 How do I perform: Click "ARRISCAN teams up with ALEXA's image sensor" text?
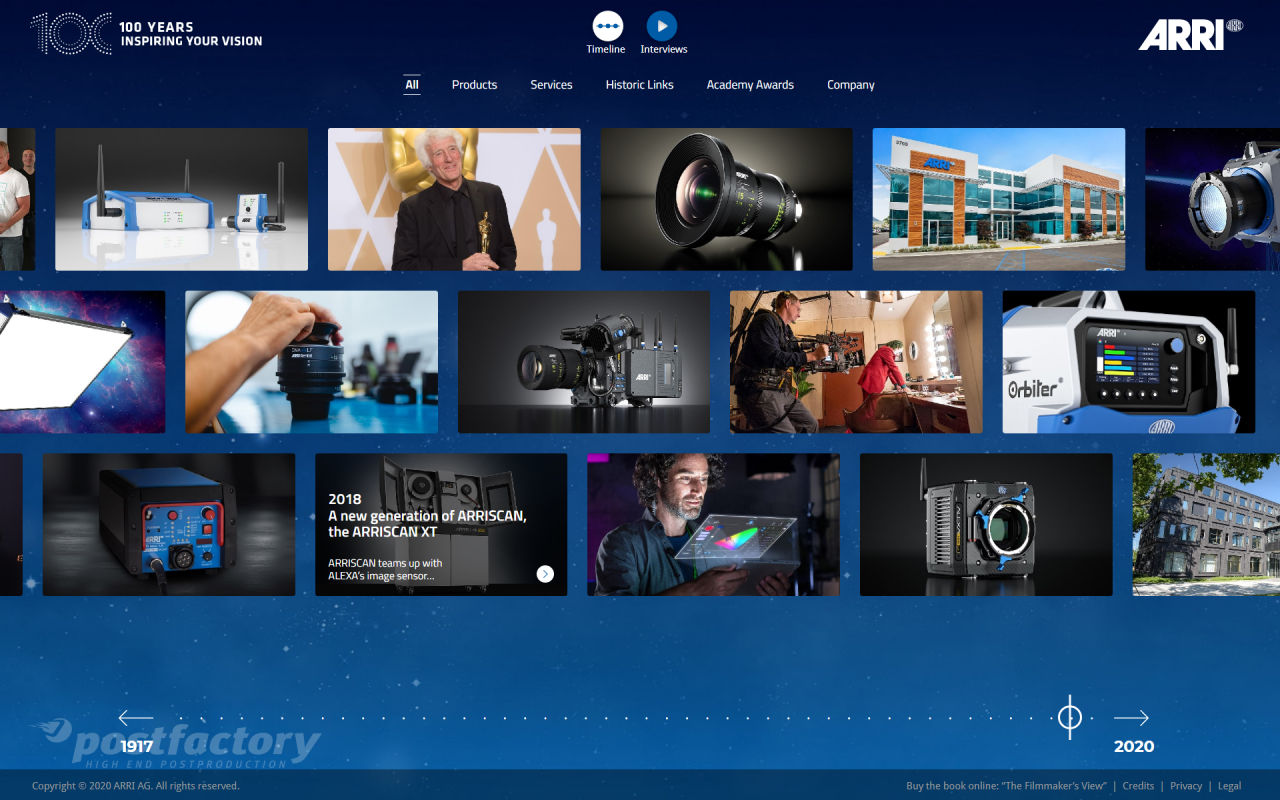click(385, 570)
